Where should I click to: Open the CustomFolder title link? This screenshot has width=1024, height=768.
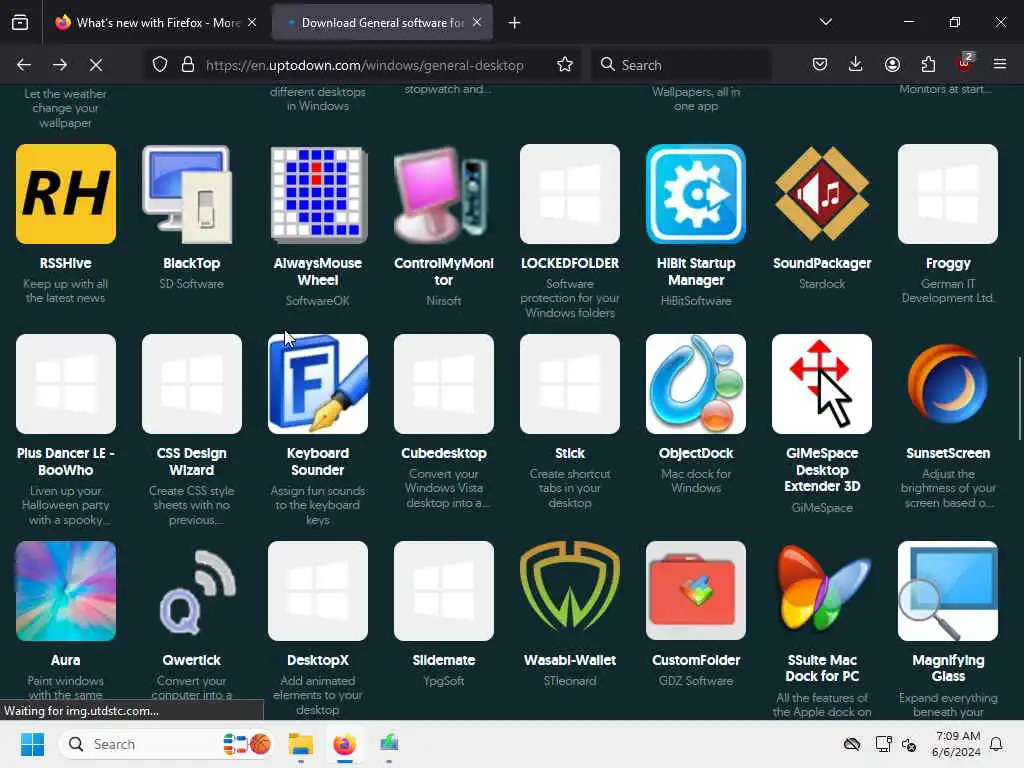[696, 660]
